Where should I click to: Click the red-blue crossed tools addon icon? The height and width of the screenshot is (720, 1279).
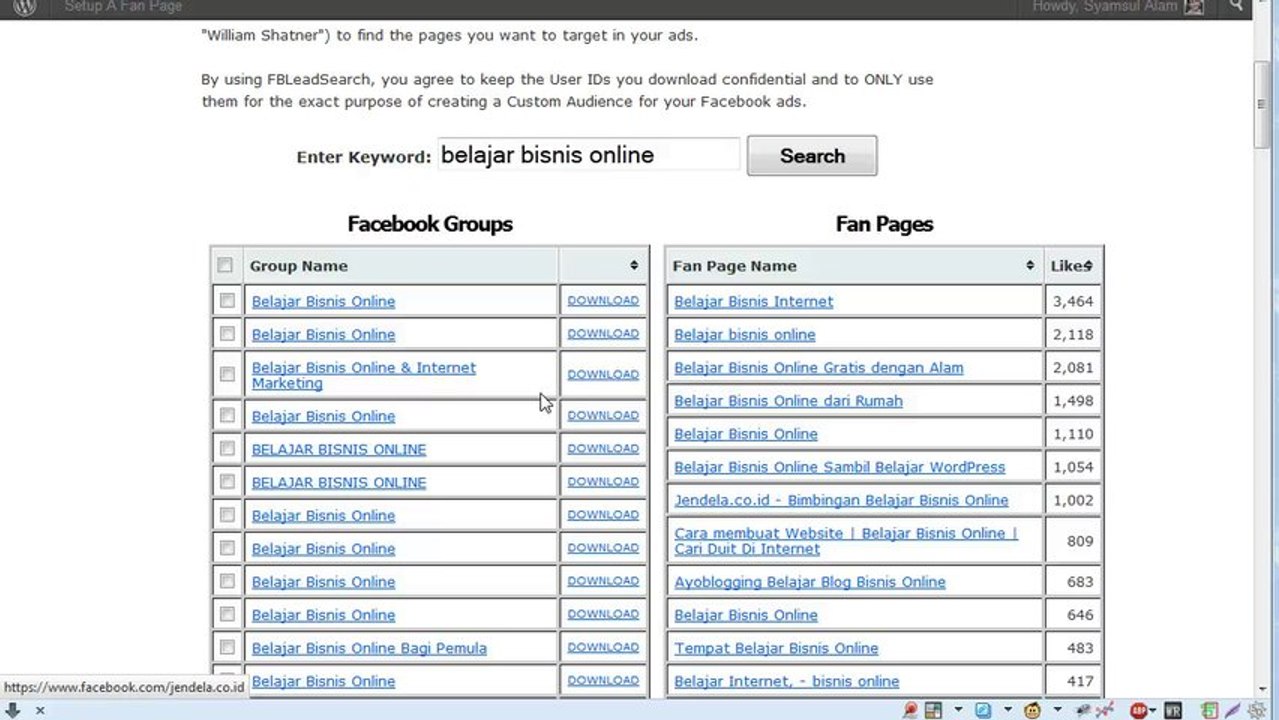coord(1105,710)
